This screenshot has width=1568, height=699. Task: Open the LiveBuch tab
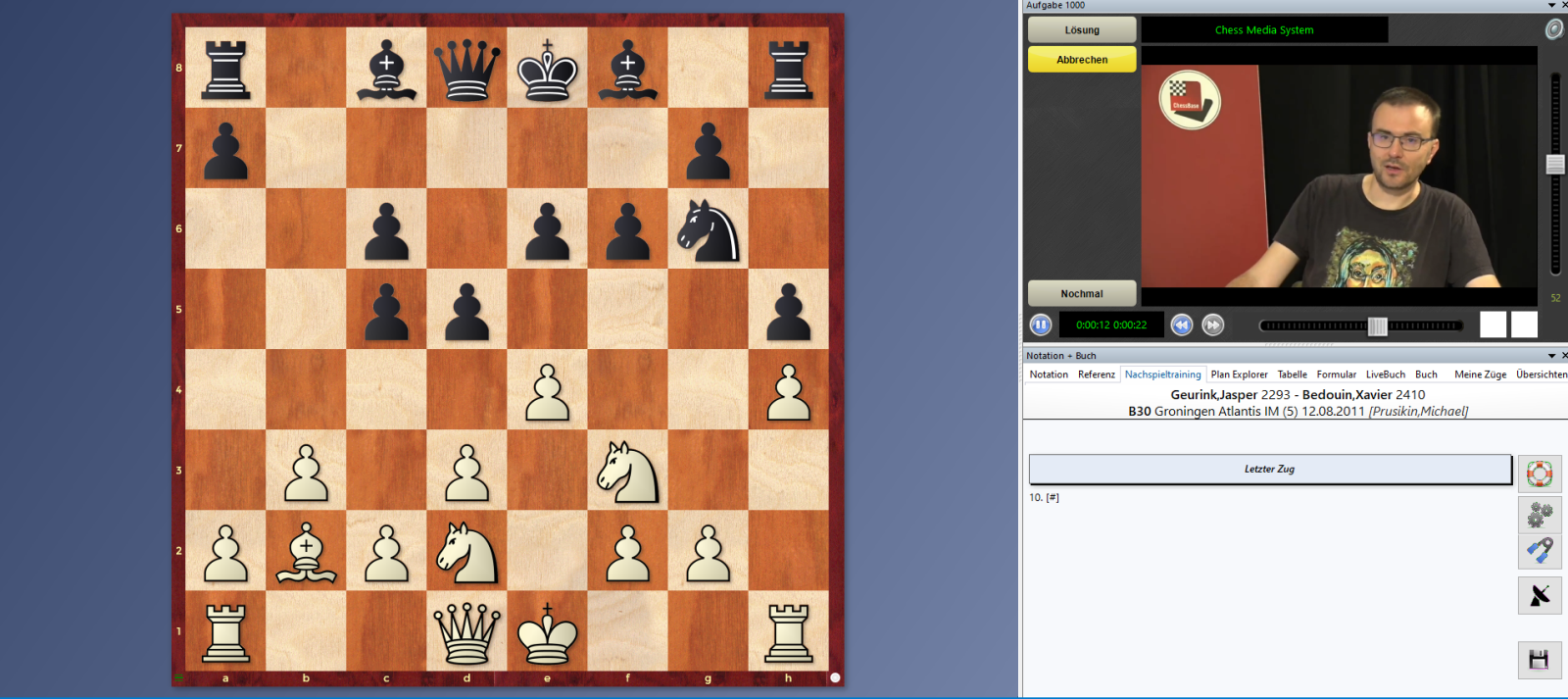pos(1385,374)
